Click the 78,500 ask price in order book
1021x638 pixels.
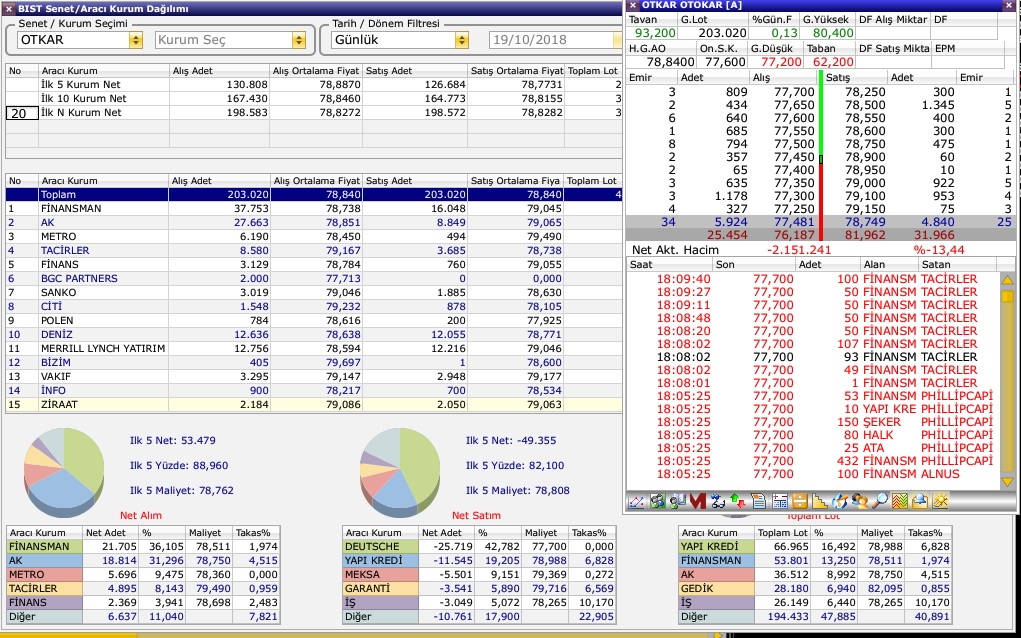[x=865, y=105]
